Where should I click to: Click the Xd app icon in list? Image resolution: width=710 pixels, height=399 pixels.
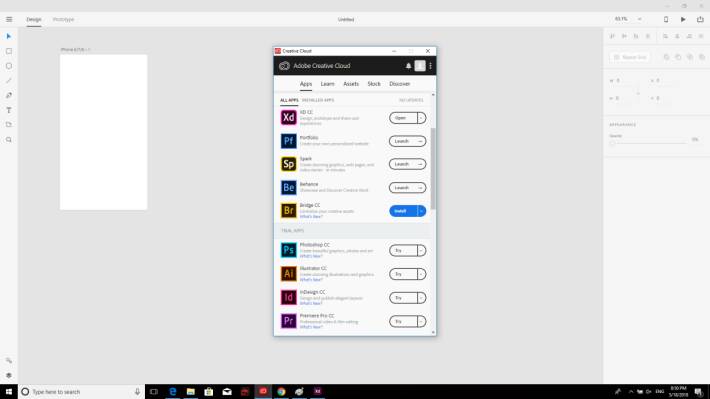click(x=288, y=118)
